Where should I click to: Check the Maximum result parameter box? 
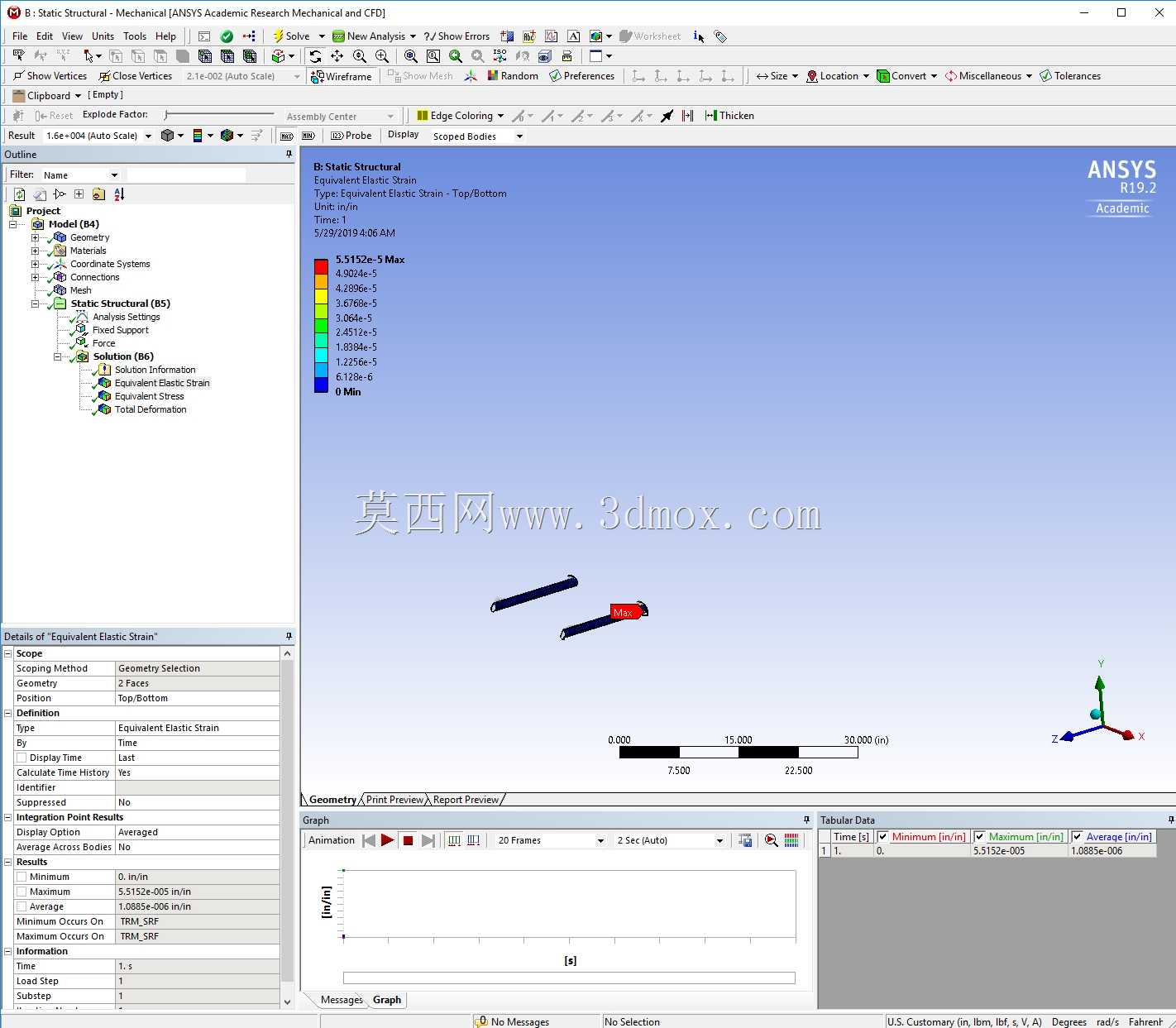point(22,892)
